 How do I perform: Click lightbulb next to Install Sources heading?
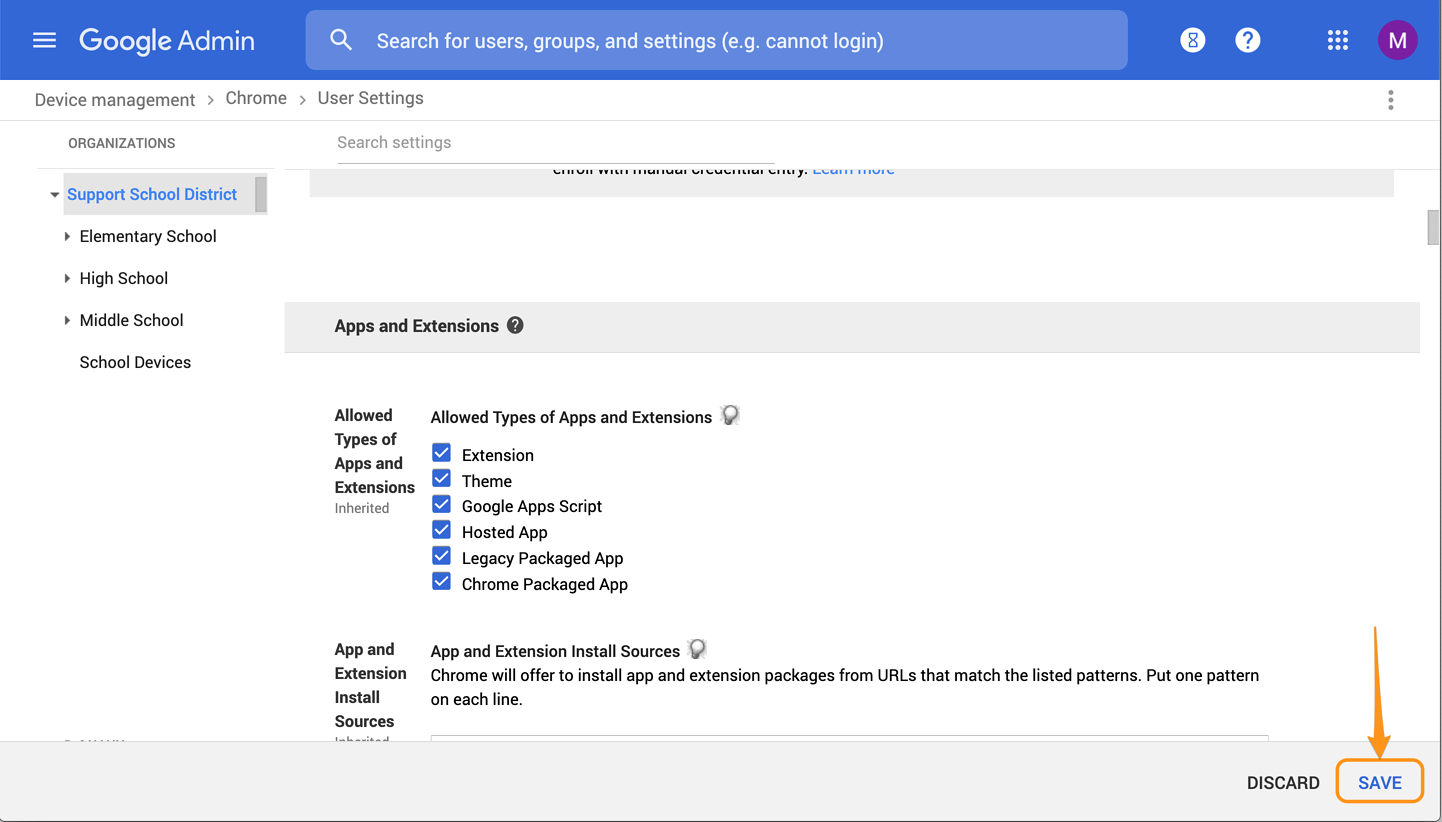tap(697, 649)
